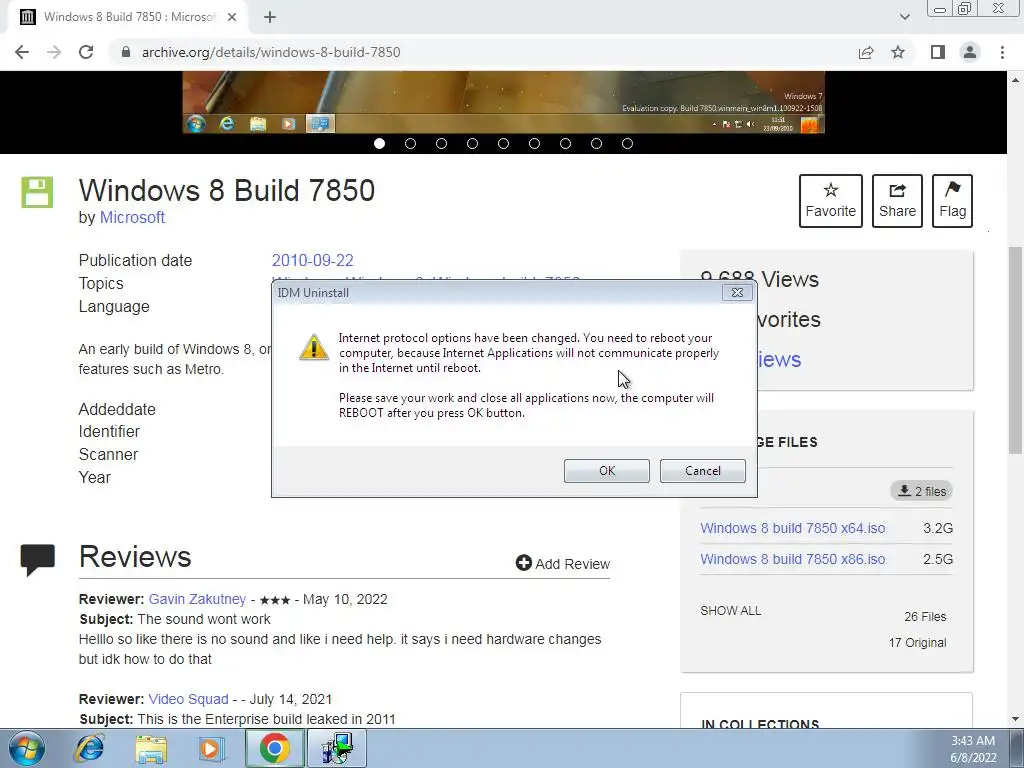Launch Internet Explorer from the taskbar
Viewport: 1024px width, 768px height.
(89, 748)
